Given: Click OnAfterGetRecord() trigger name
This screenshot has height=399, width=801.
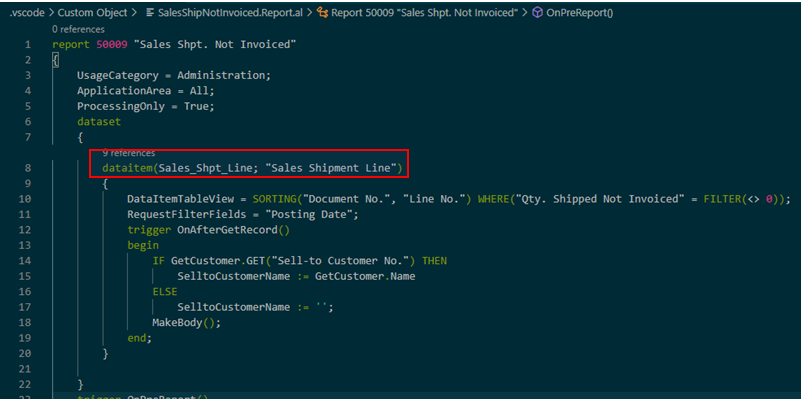Looking at the screenshot, I should click(233, 230).
